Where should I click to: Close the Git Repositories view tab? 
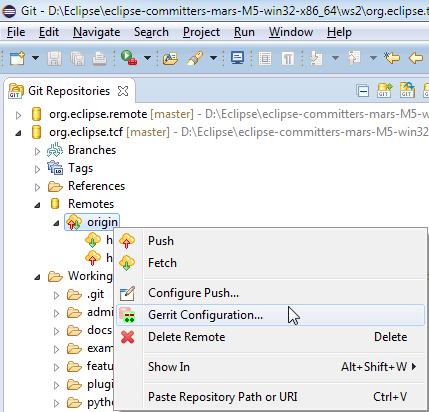[x=123, y=91]
